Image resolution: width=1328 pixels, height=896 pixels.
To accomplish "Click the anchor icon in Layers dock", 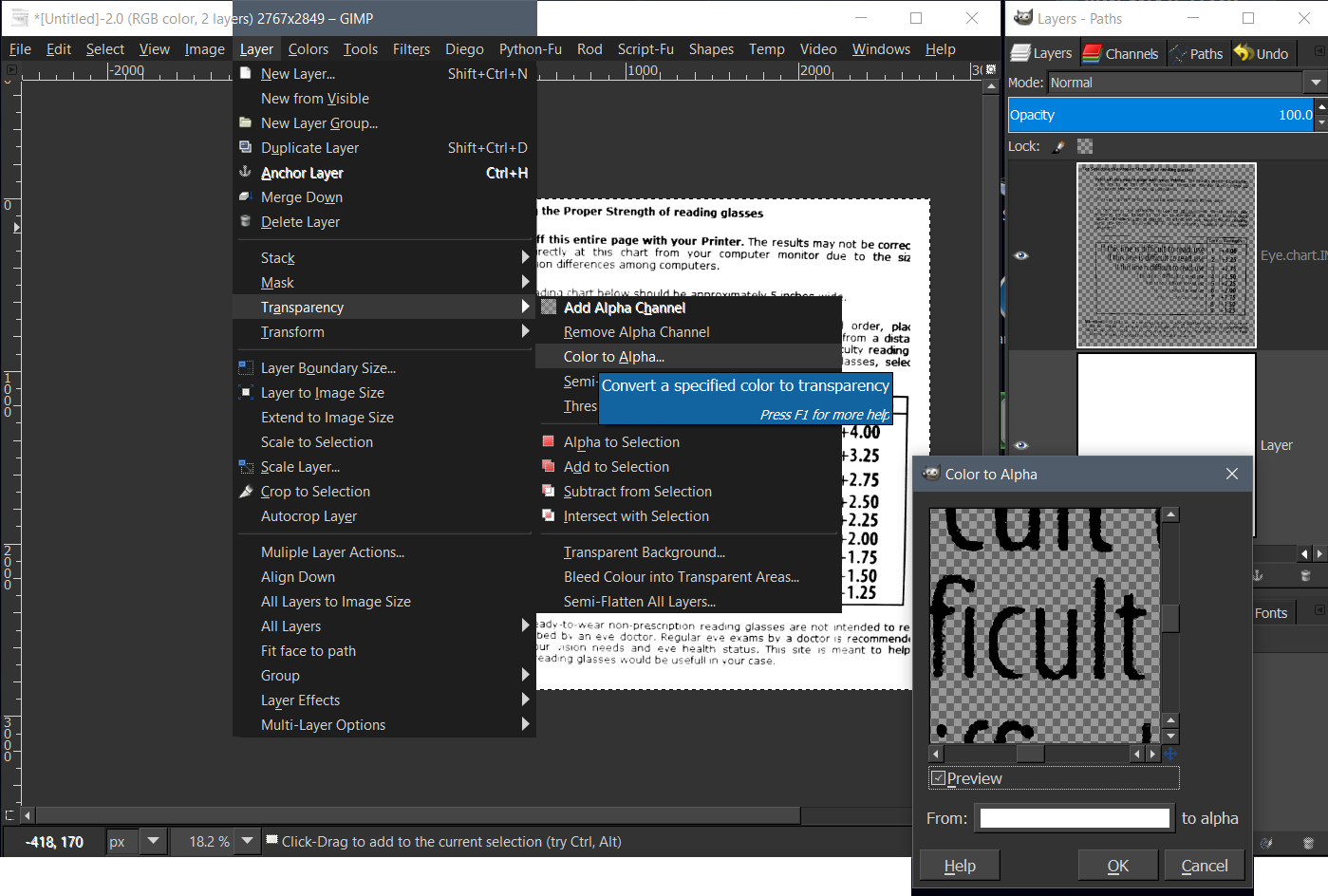I will click(1258, 575).
